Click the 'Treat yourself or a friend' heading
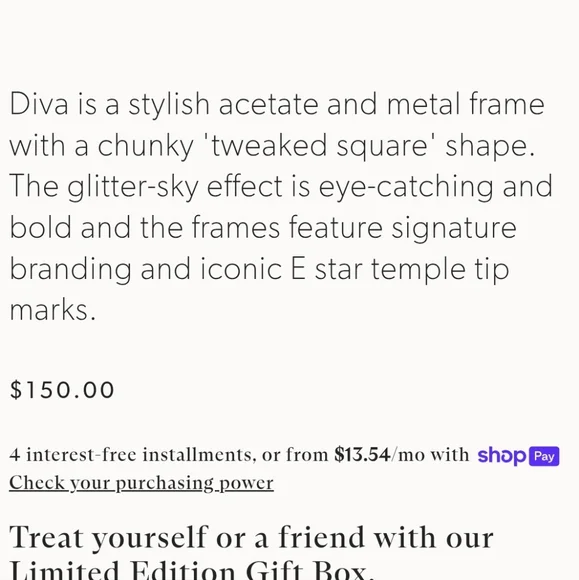579x580 pixels. tap(251, 537)
